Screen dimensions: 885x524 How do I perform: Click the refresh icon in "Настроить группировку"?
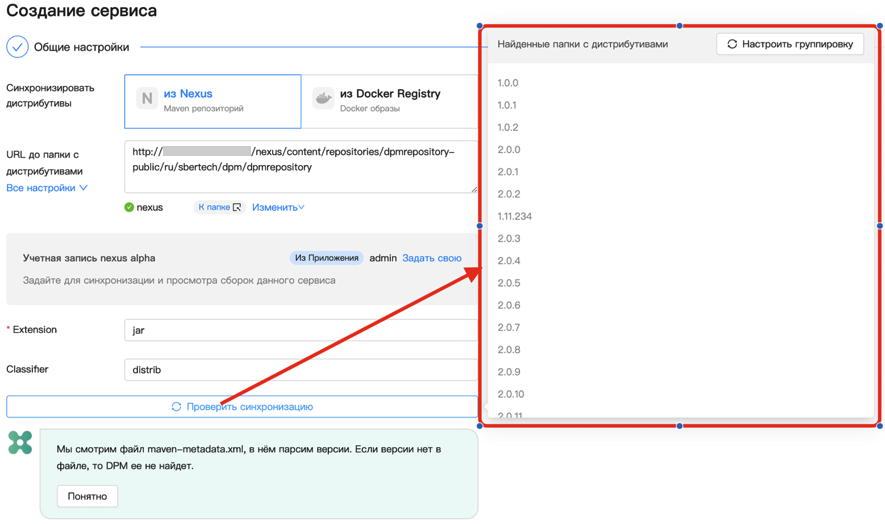point(732,44)
